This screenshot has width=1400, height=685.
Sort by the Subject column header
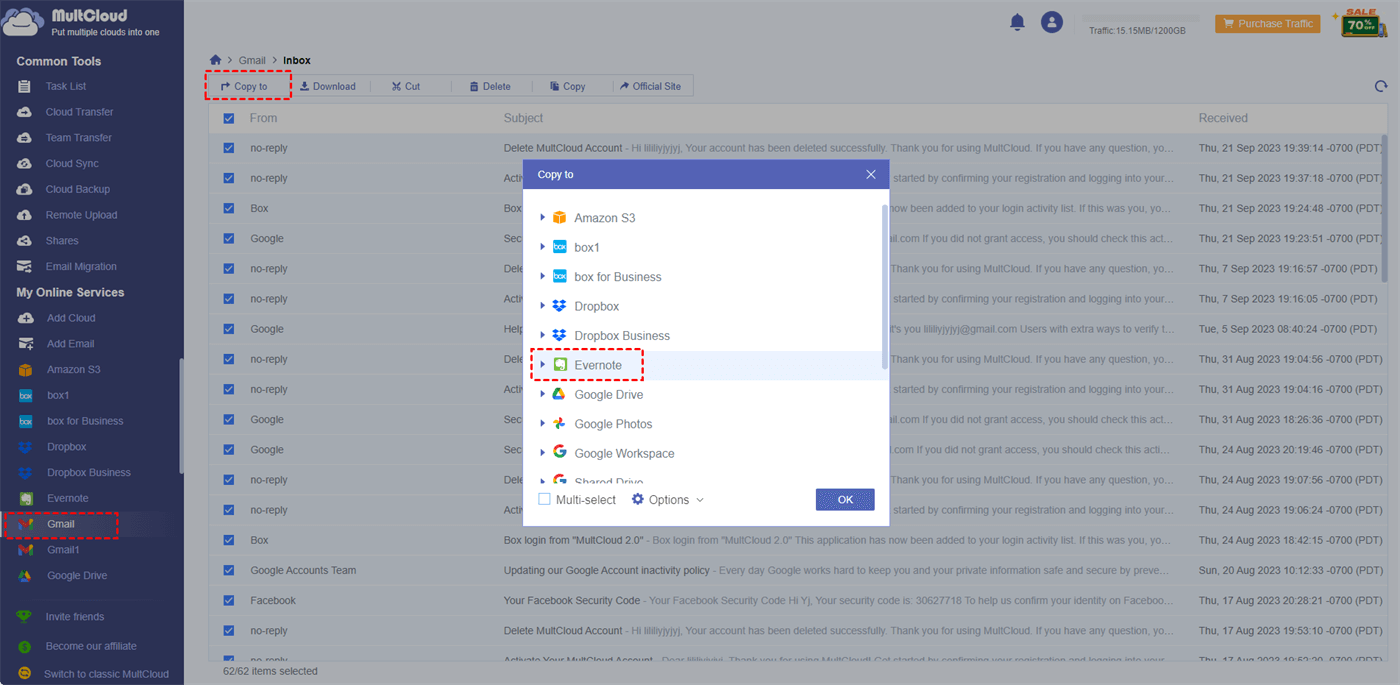coord(524,118)
